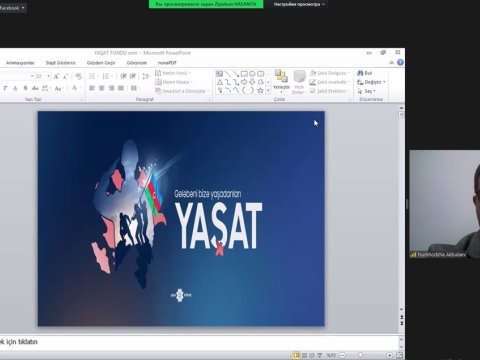Select the oval shape
Screen dimensions: 480x360
coord(252,74)
